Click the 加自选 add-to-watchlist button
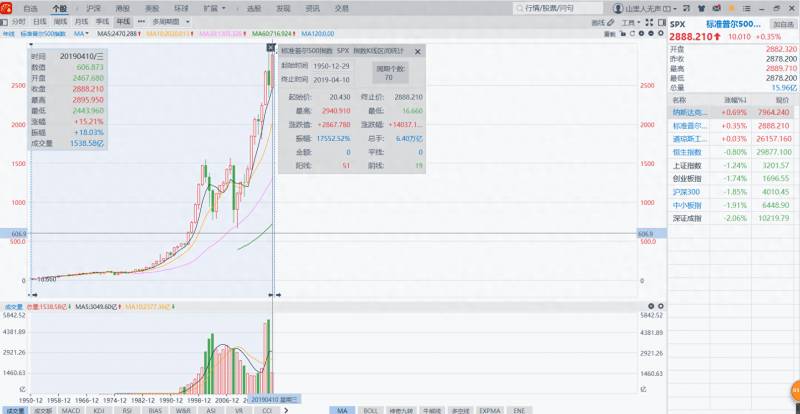Image resolution: width=800 pixels, height=414 pixels. pyautogui.click(x=784, y=24)
